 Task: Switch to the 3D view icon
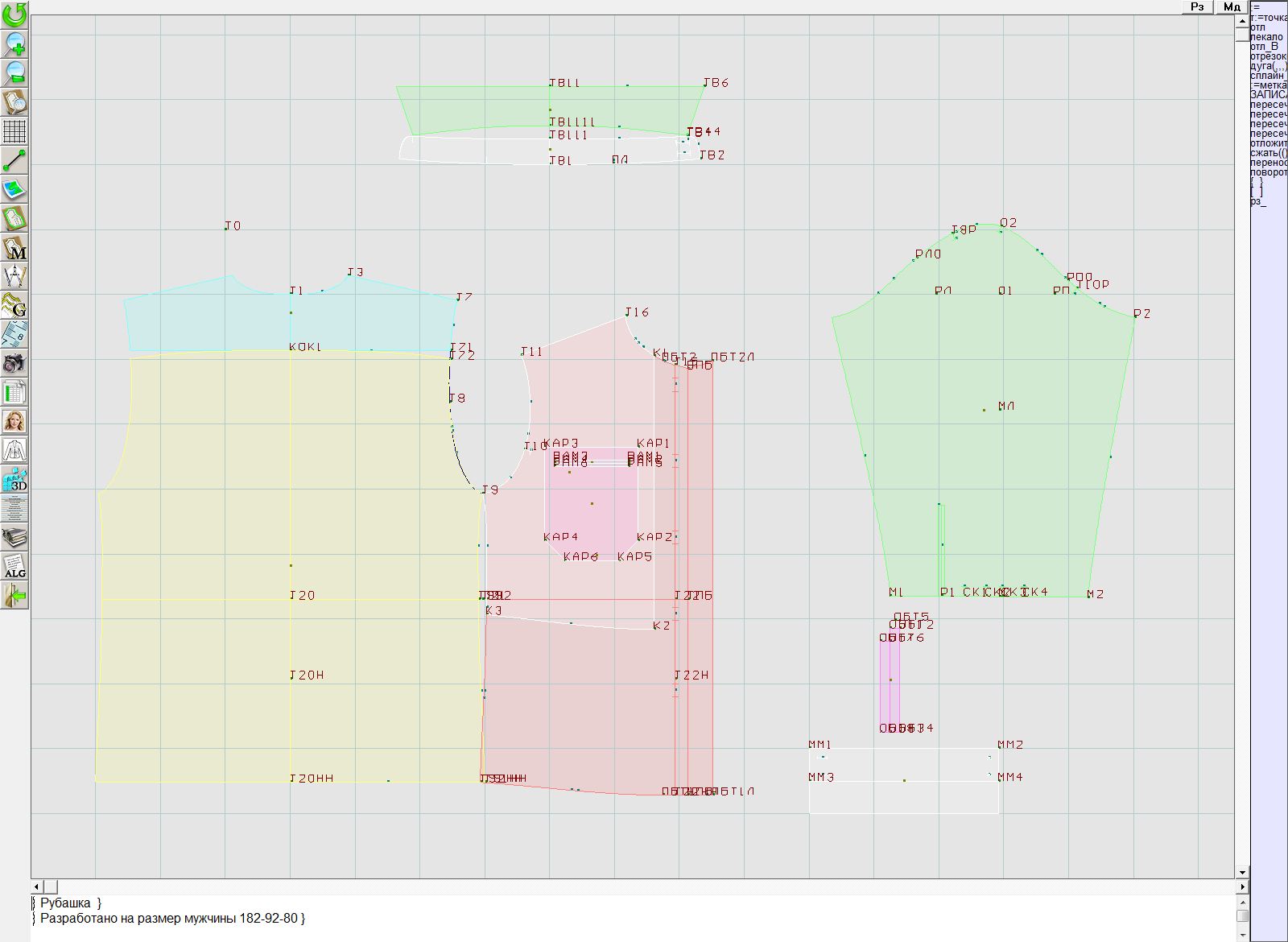(x=14, y=480)
